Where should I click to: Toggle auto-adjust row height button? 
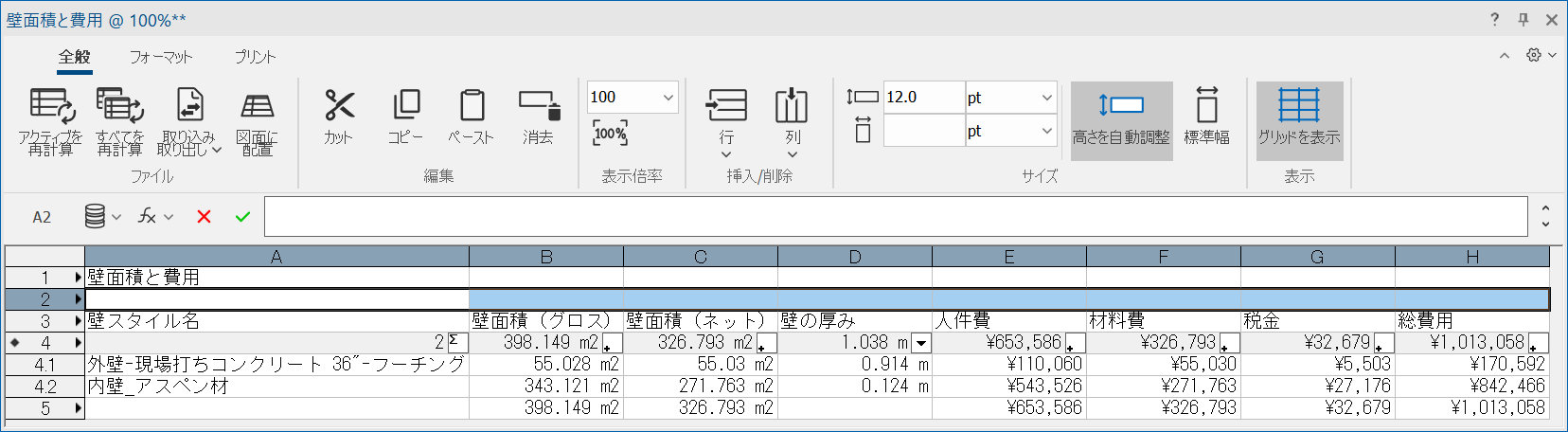pyautogui.click(x=1121, y=119)
